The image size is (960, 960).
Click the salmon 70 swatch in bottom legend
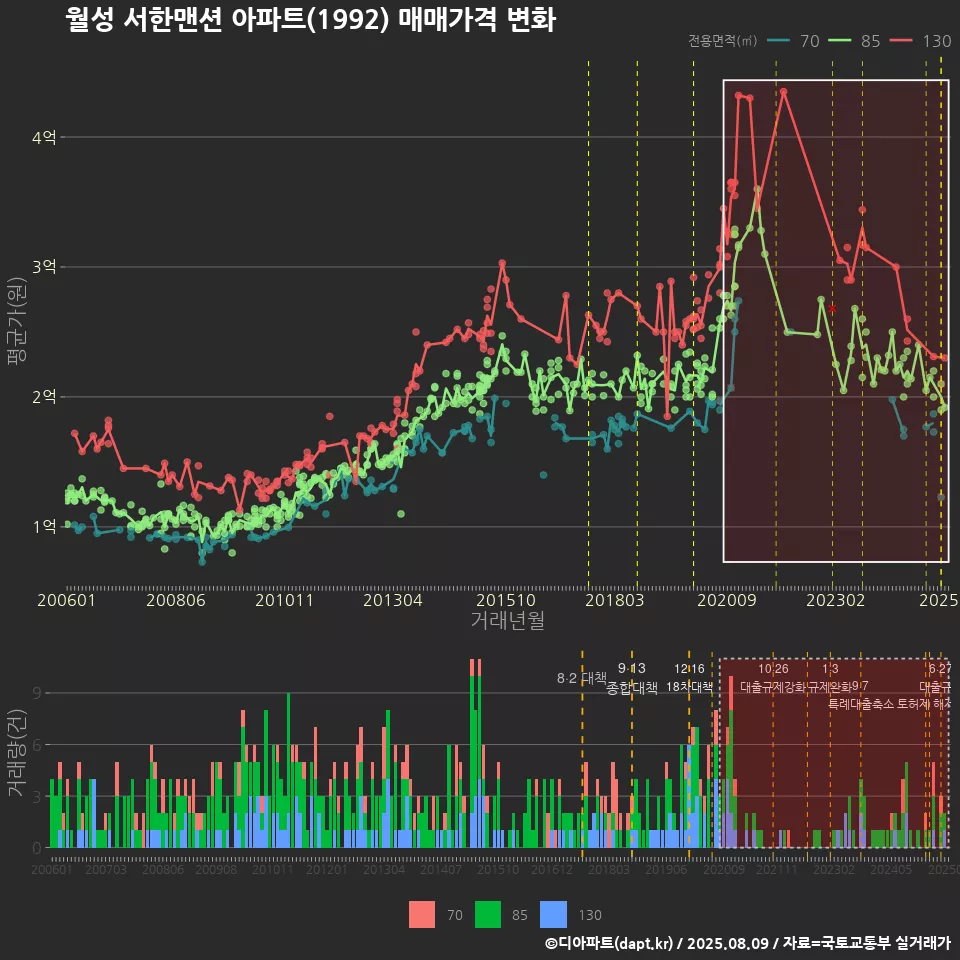(x=422, y=915)
